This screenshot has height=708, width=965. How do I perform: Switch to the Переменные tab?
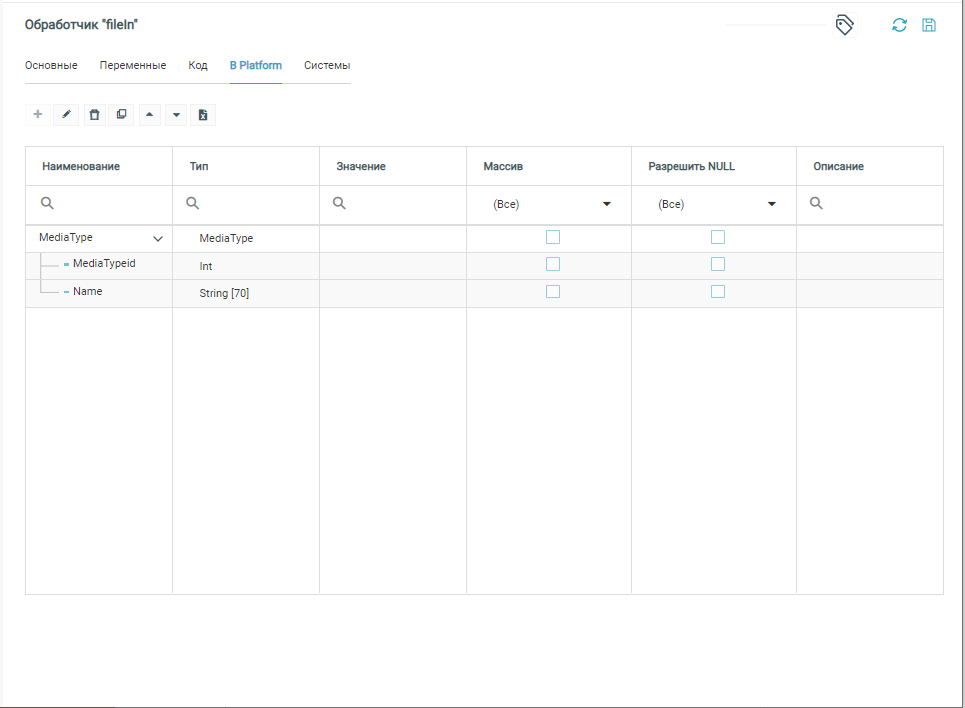pos(133,66)
